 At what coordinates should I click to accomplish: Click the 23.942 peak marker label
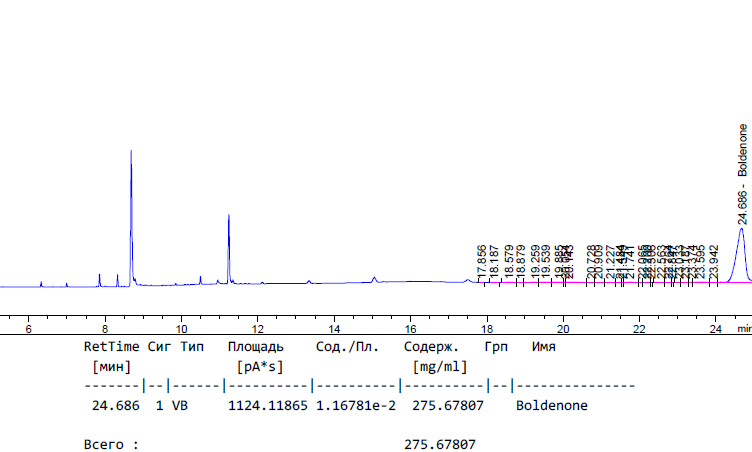coord(714,261)
